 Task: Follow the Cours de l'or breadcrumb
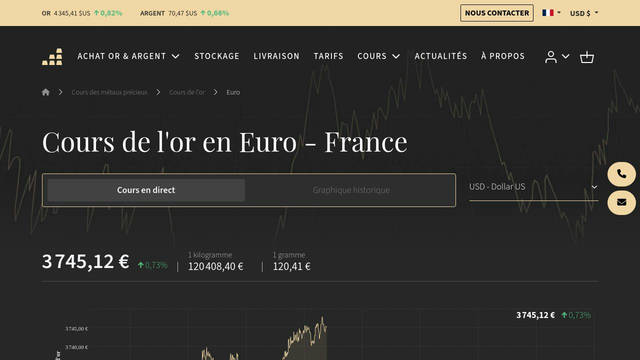point(187,92)
